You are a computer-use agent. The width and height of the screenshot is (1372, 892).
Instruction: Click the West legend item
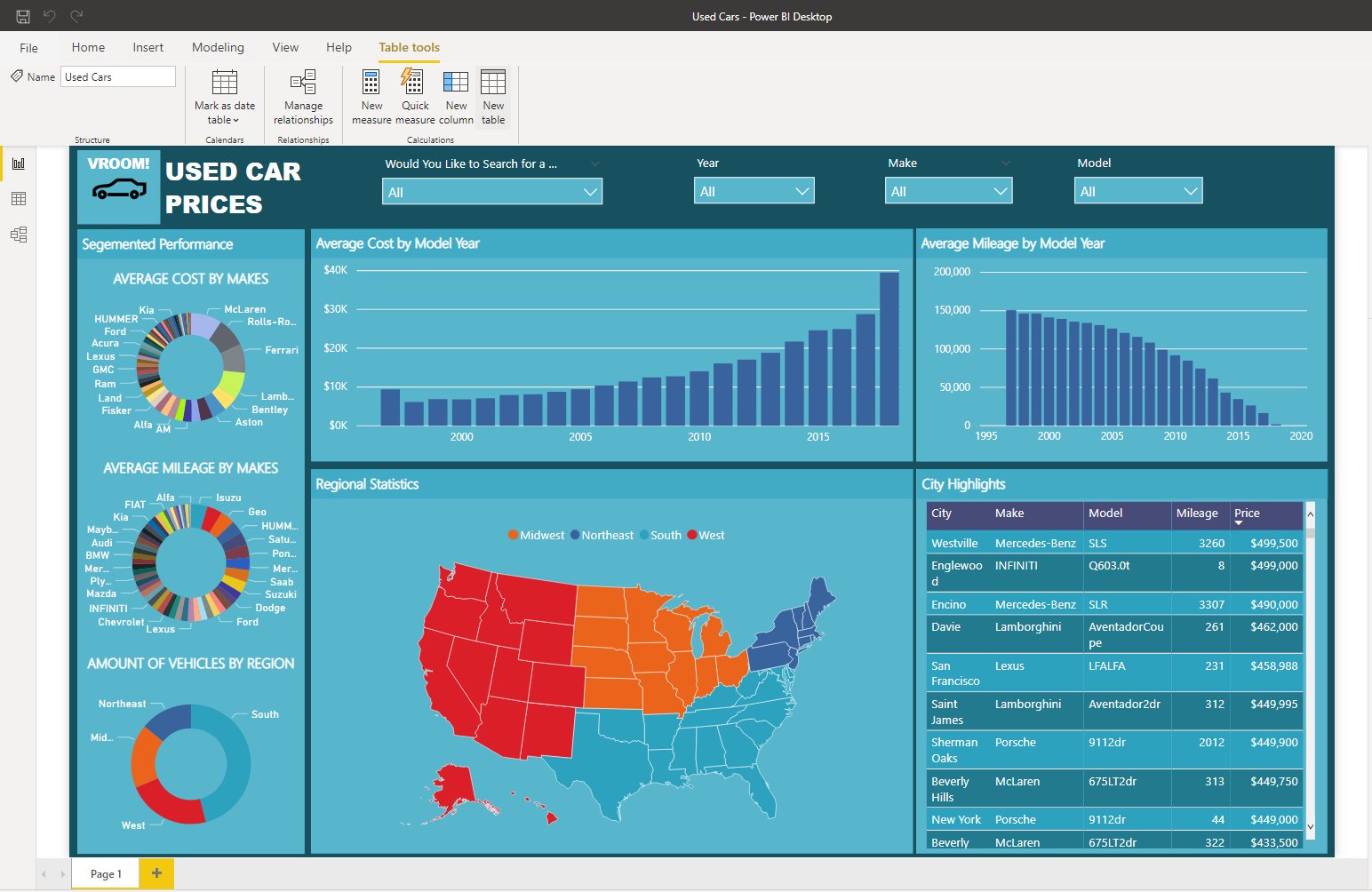click(x=706, y=535)
